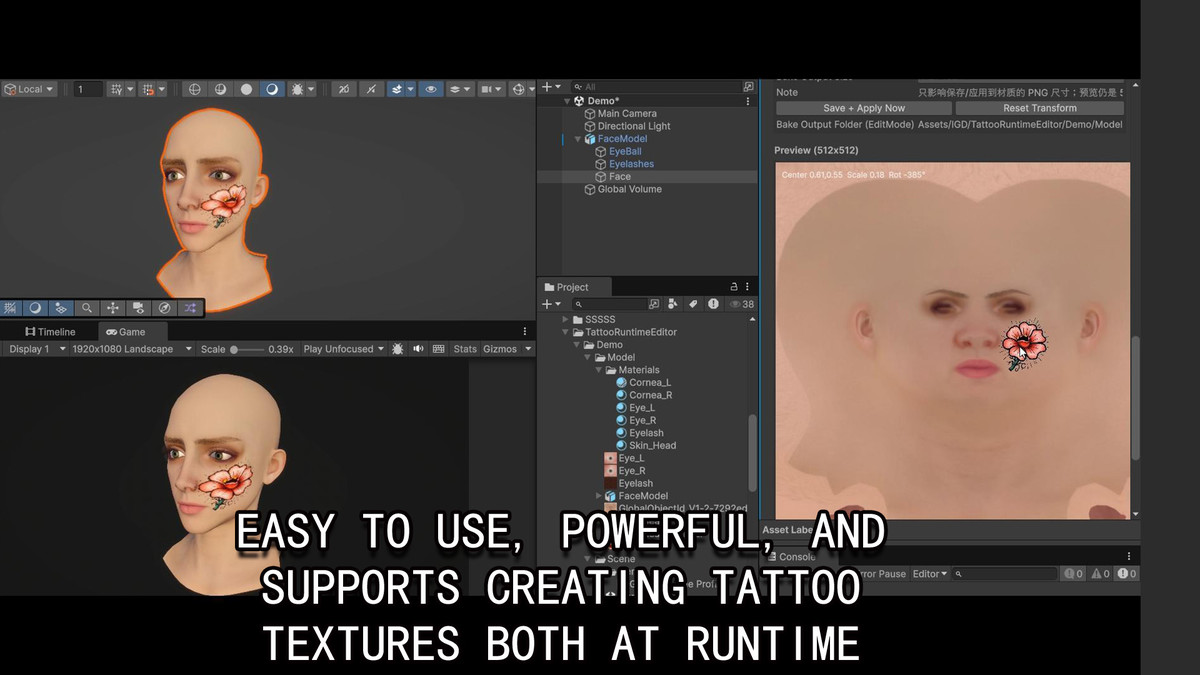The height and width of the screenshot is (675, 1200).
Task: Switch to the Console tab
Action: coord(793,557)
